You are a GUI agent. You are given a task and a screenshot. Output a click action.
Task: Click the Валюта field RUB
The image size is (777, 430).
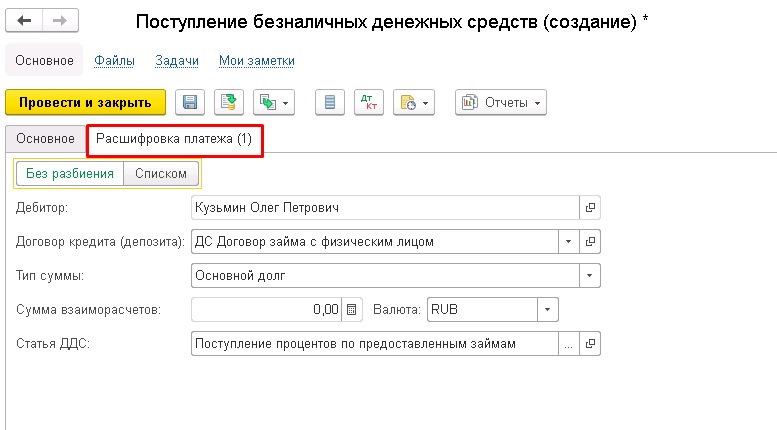click(x=482, y=310)
